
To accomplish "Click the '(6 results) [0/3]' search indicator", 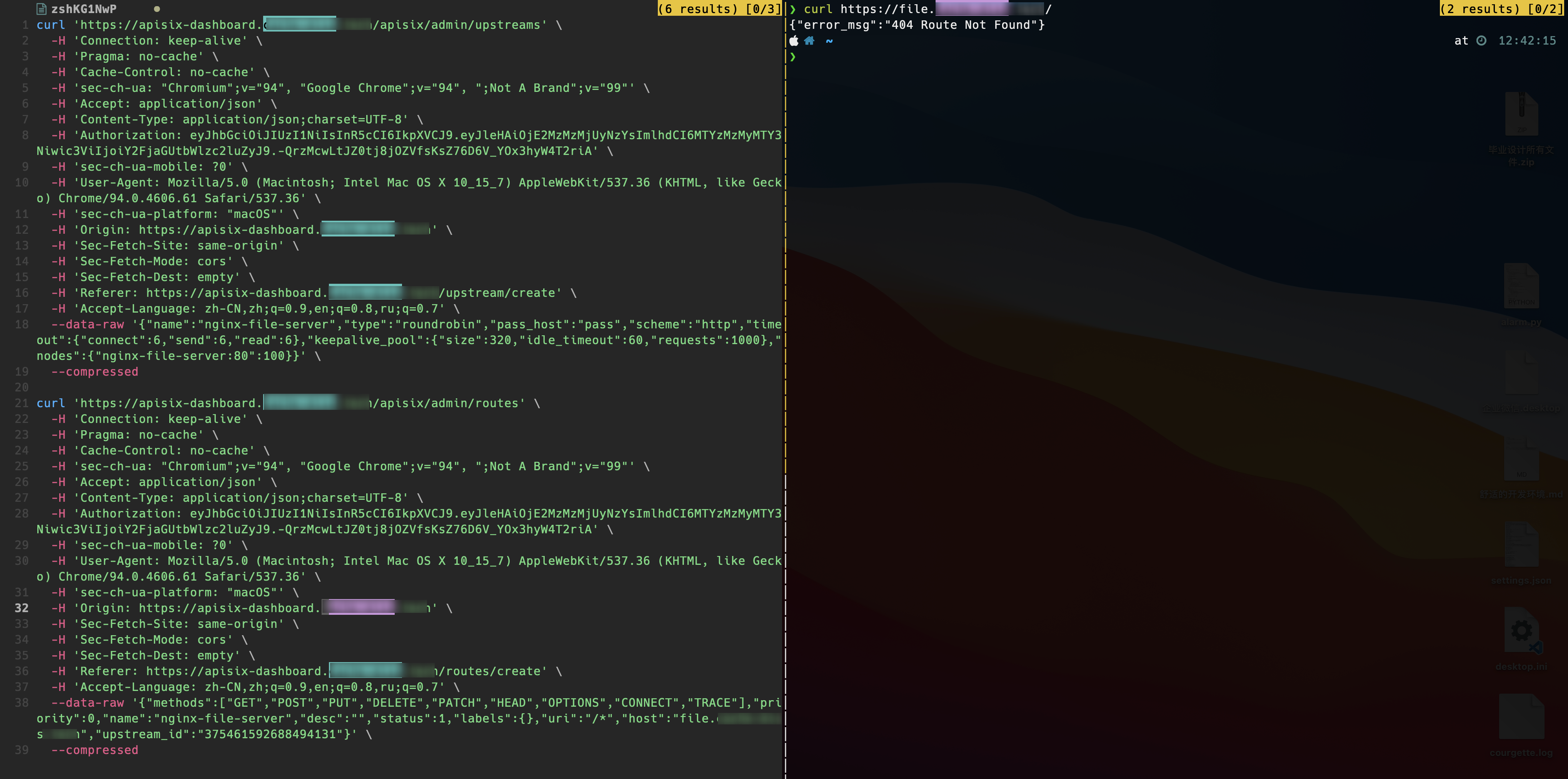I will 719,9.
